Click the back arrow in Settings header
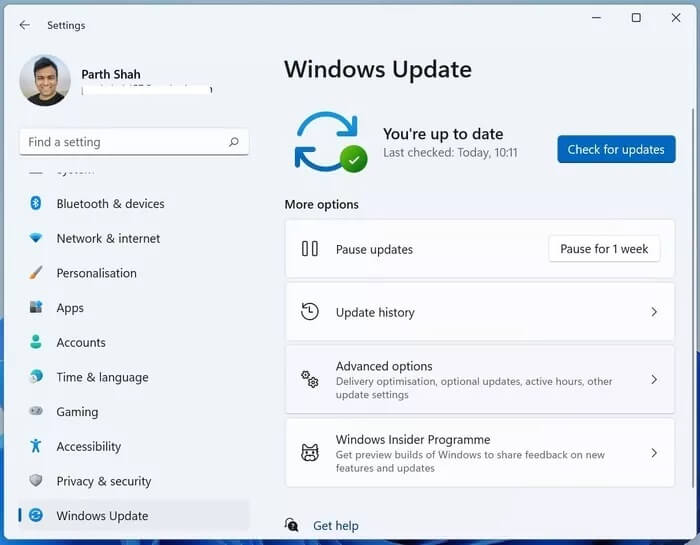Screen dimensions: 700x545 click(25, 25)
